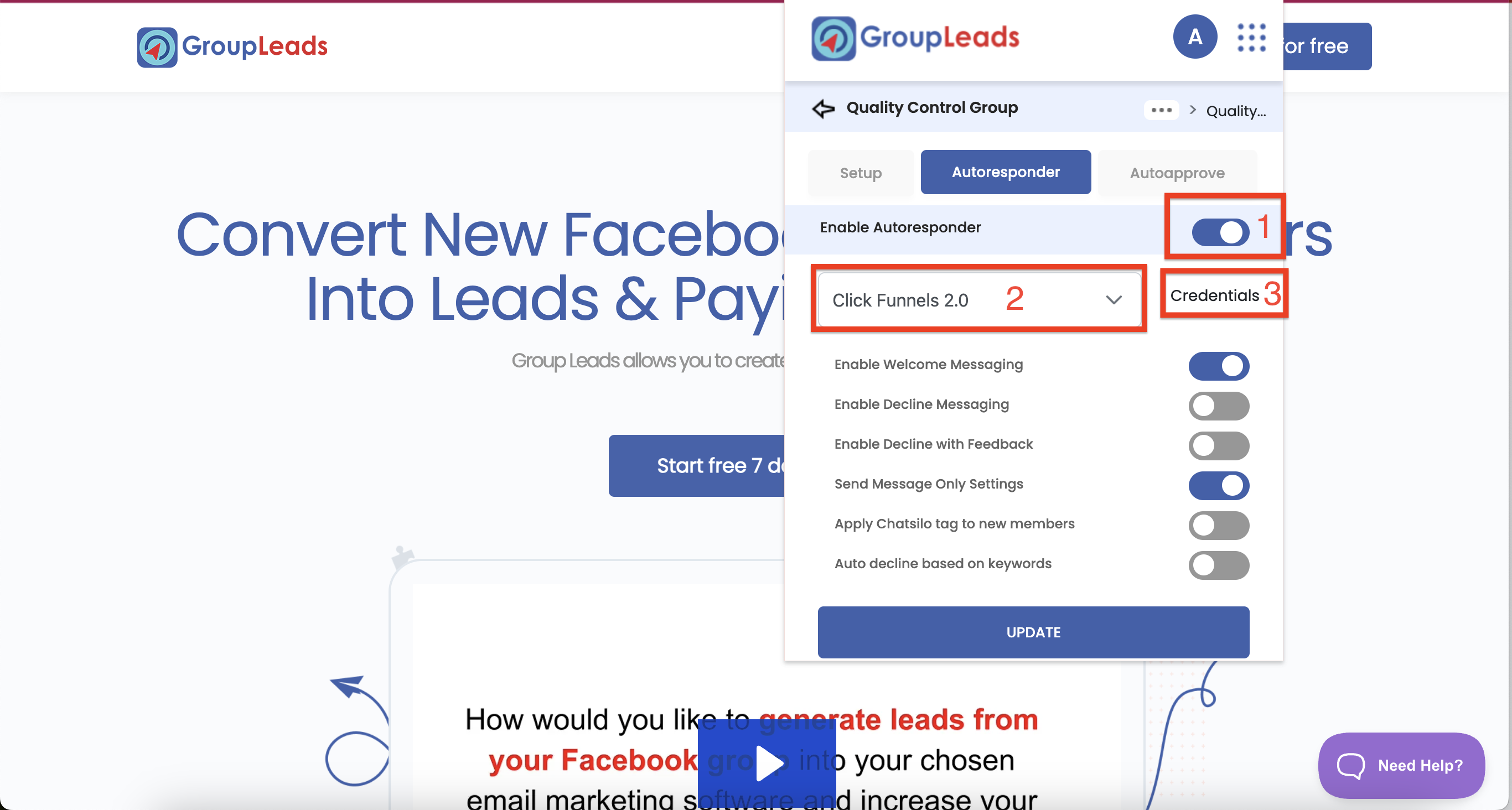Switch to the Setup tab

861,173
